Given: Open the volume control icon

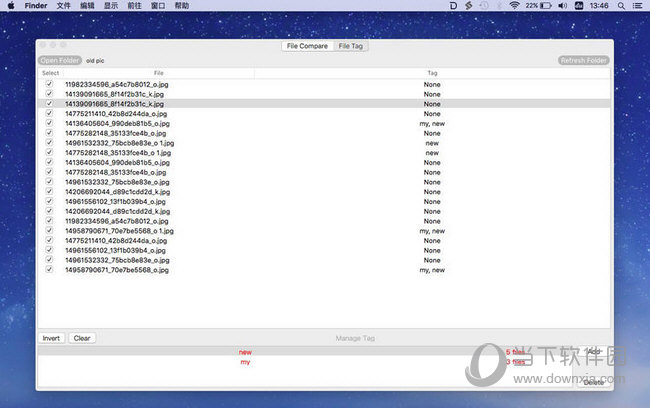Looking at the screenshot, I should [x=563, y=5].
